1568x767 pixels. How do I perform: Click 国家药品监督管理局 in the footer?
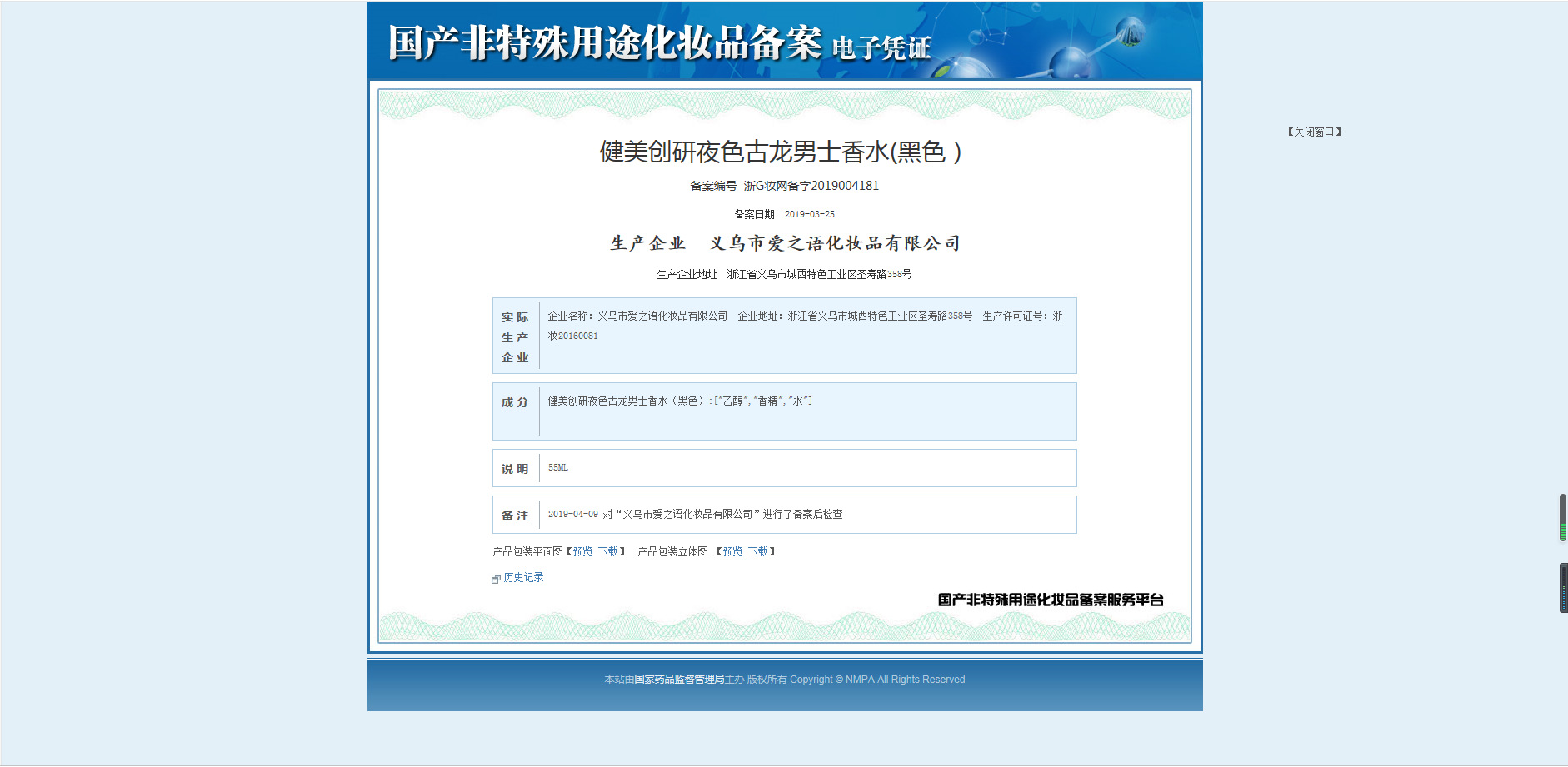coord(679,680)
